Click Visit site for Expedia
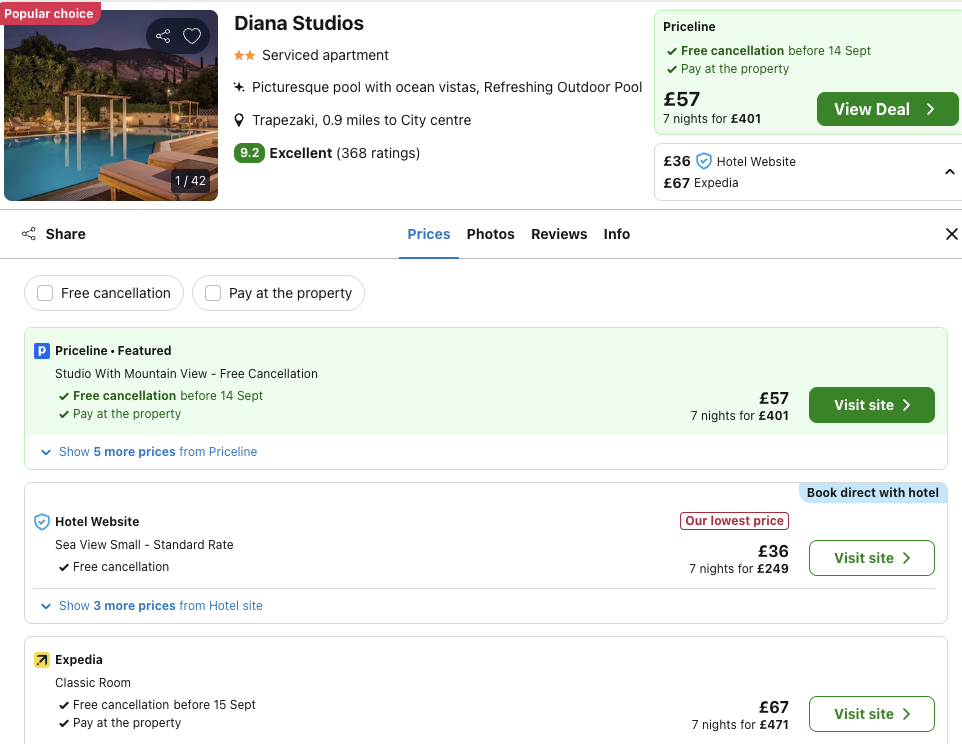This screenshot has width=962, height=744. coord(872,714)
